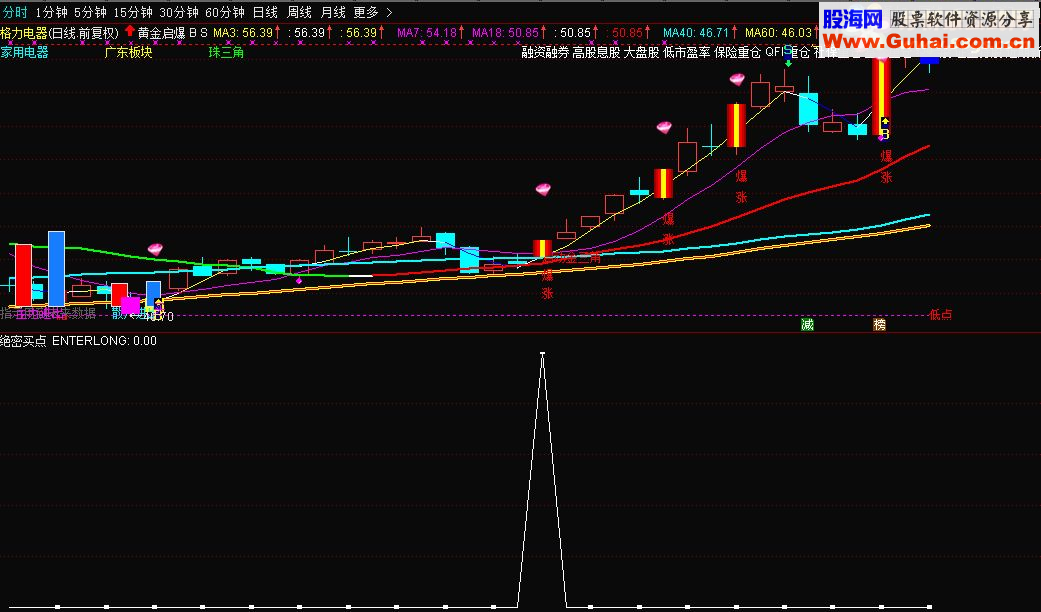Click the 榜 badge on the time axis
The width and height of the screenshot is (1041, 612).
[x=880, y=325]
